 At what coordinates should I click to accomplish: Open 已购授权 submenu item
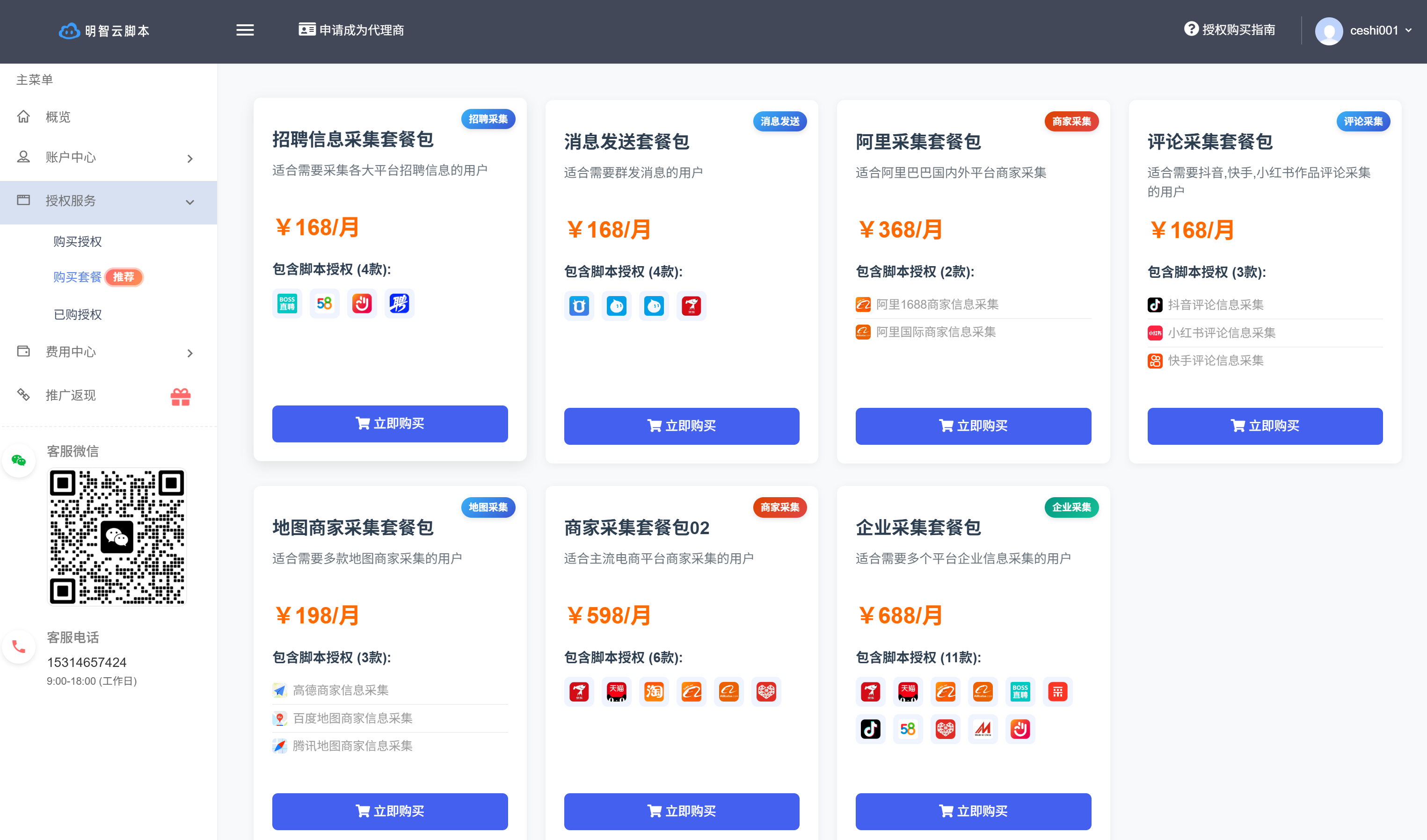click(78, 314)
